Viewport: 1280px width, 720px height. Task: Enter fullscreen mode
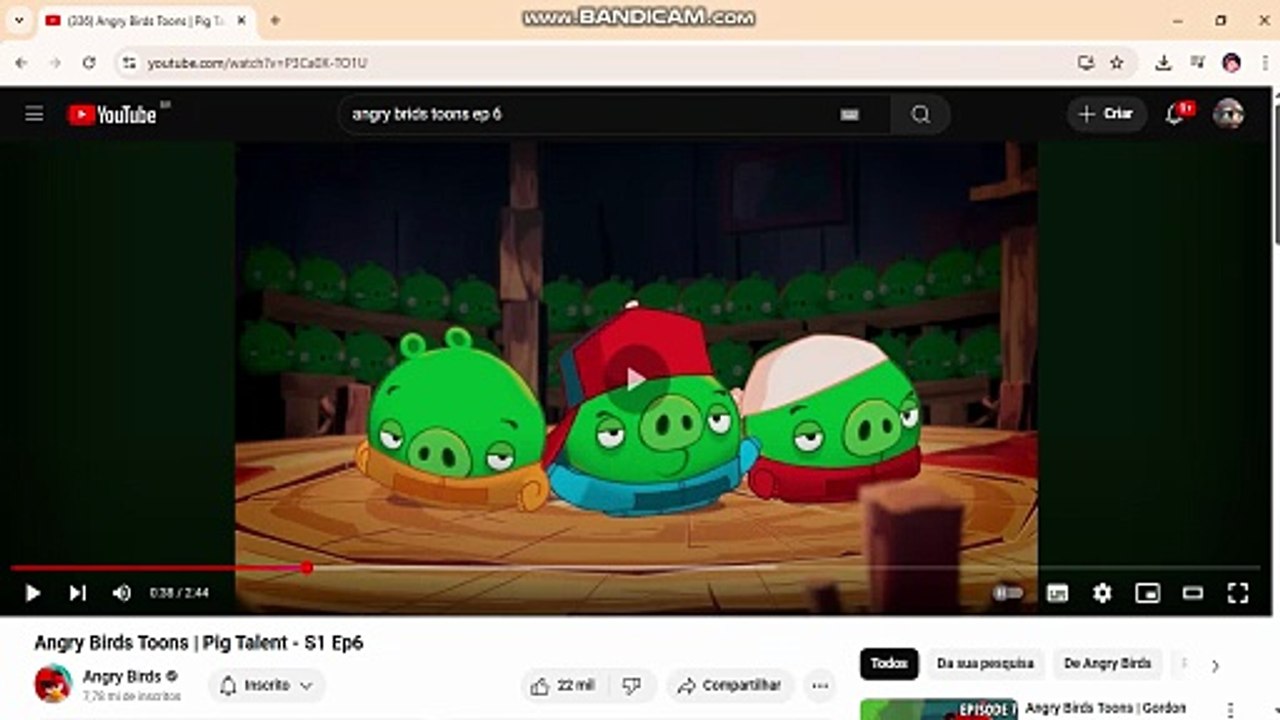click(1238, 593)
